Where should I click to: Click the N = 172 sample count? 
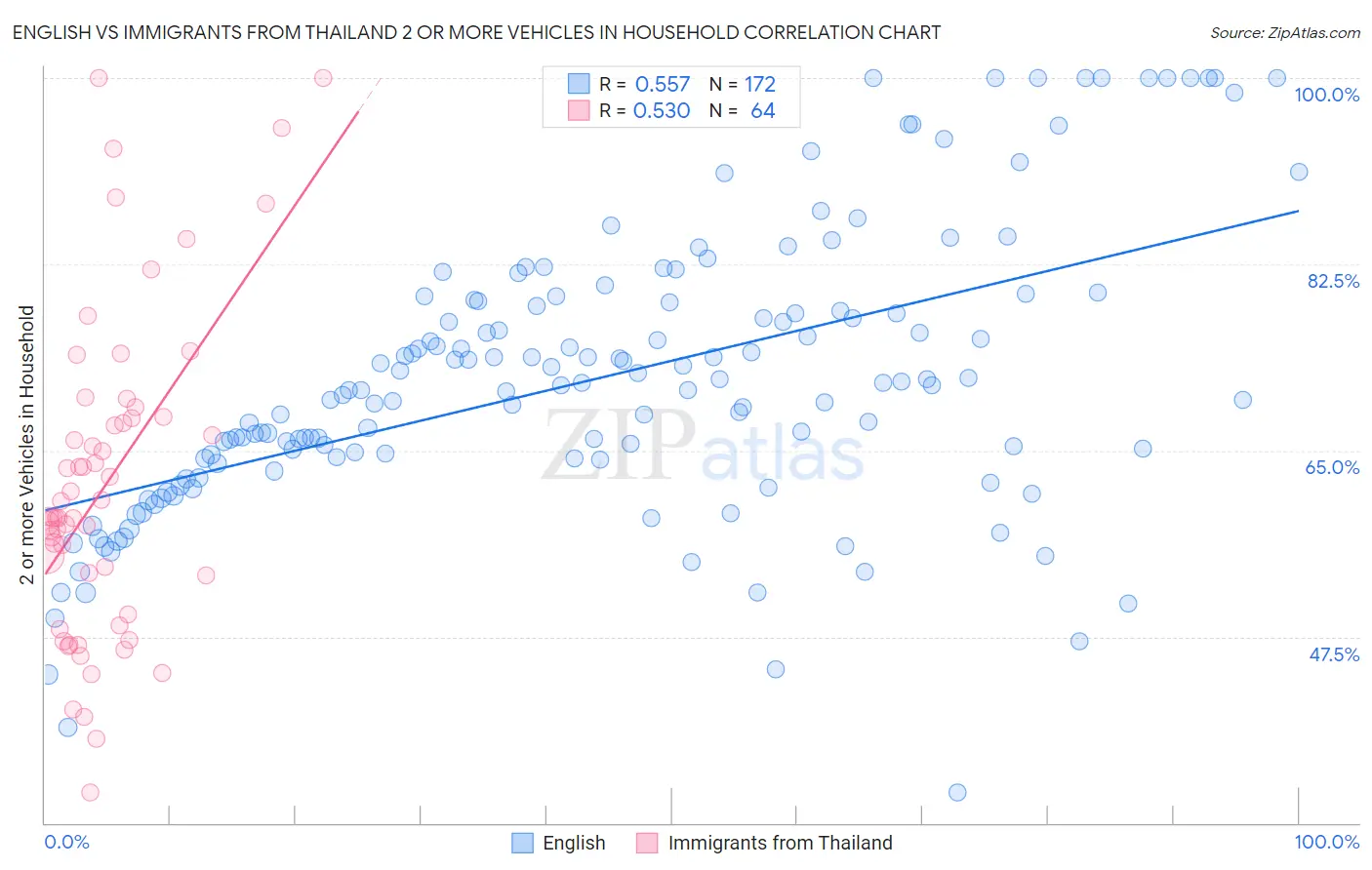coord(743,84)
